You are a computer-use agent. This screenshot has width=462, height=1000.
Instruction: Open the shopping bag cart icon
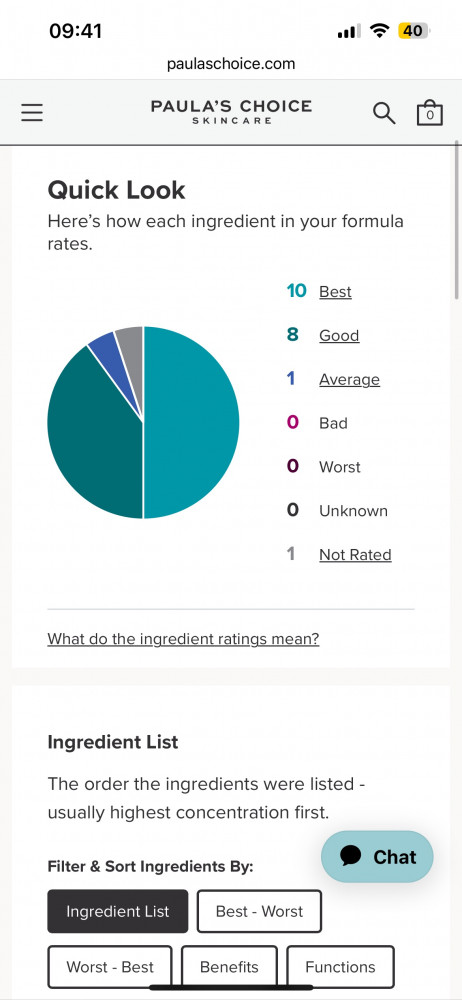pos(429,113)
